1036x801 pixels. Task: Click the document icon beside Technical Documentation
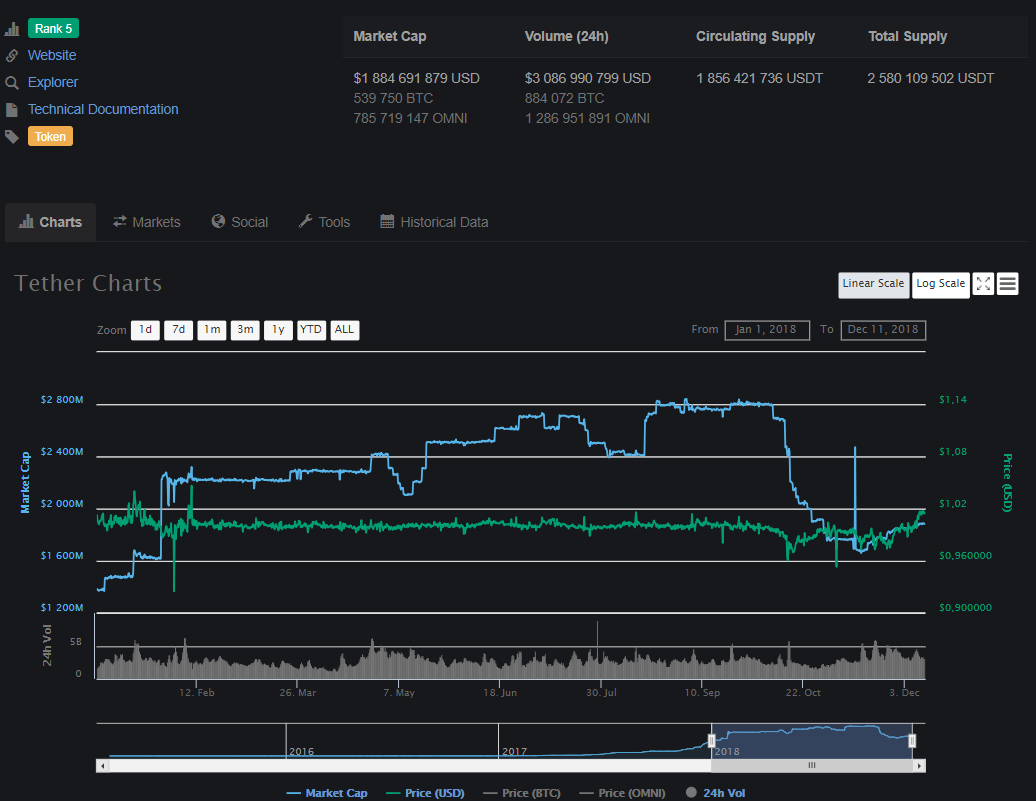coord(12,110)
